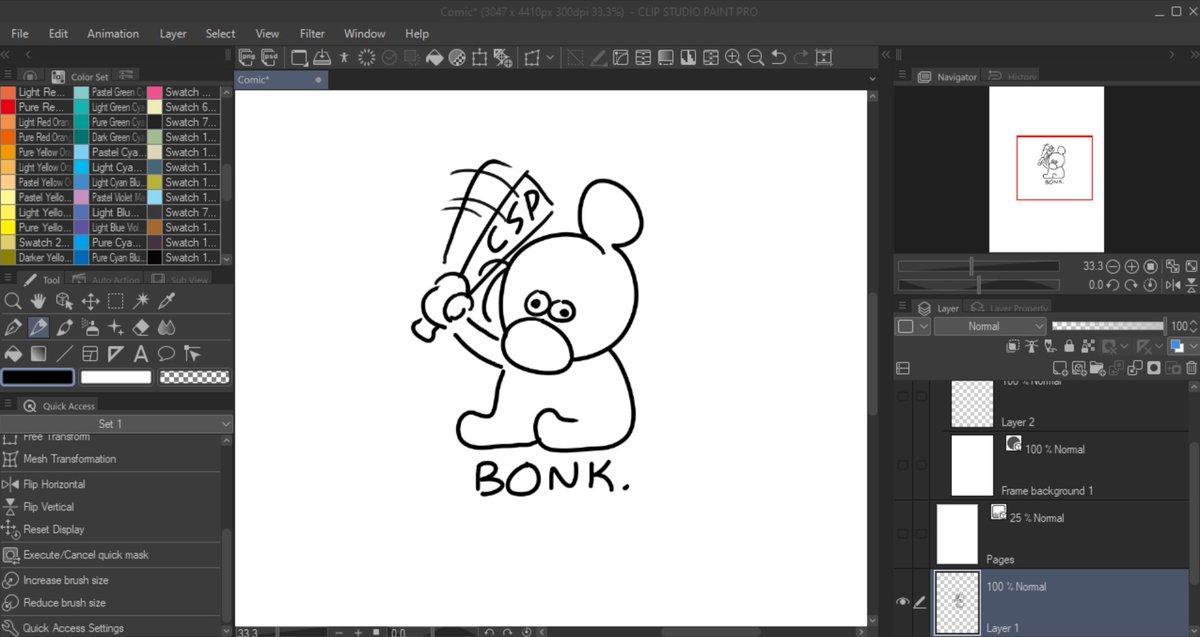Show Layer 2 via its visibility box
This screenshot has width=1200, height=637.
pyautogui.click(x=903, y=397)
